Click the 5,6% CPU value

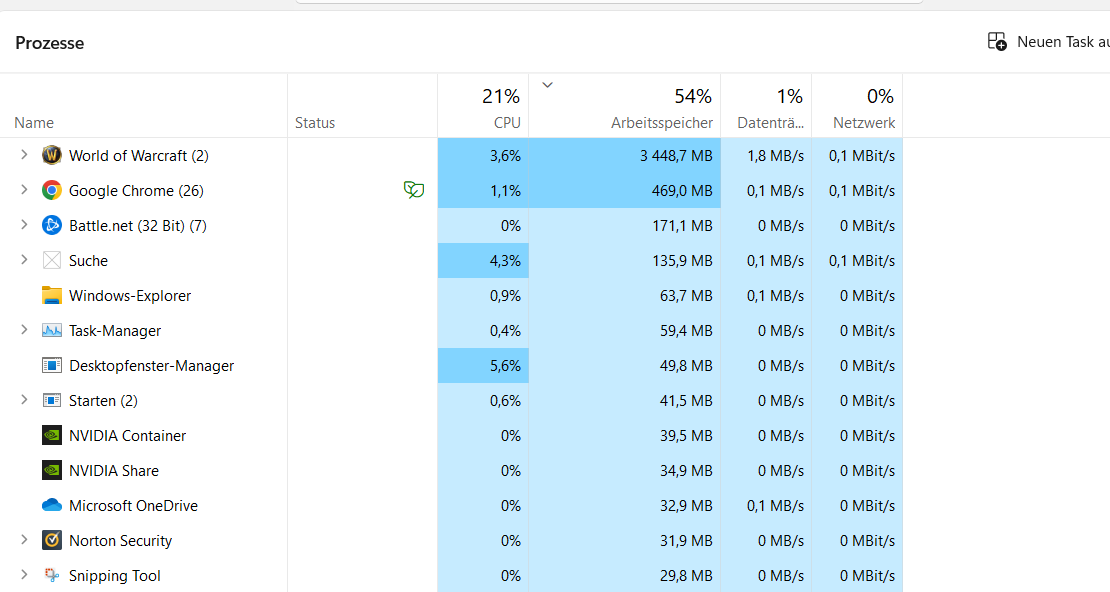coord(505,365)
